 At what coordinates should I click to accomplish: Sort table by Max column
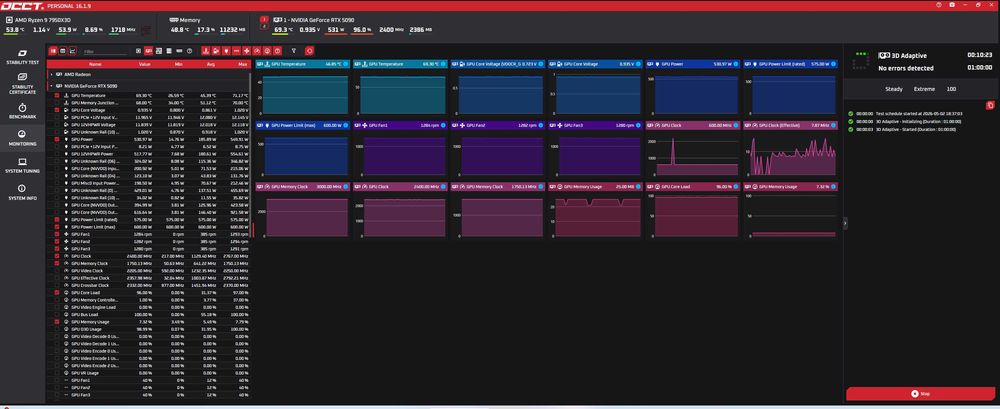(242, 64)
